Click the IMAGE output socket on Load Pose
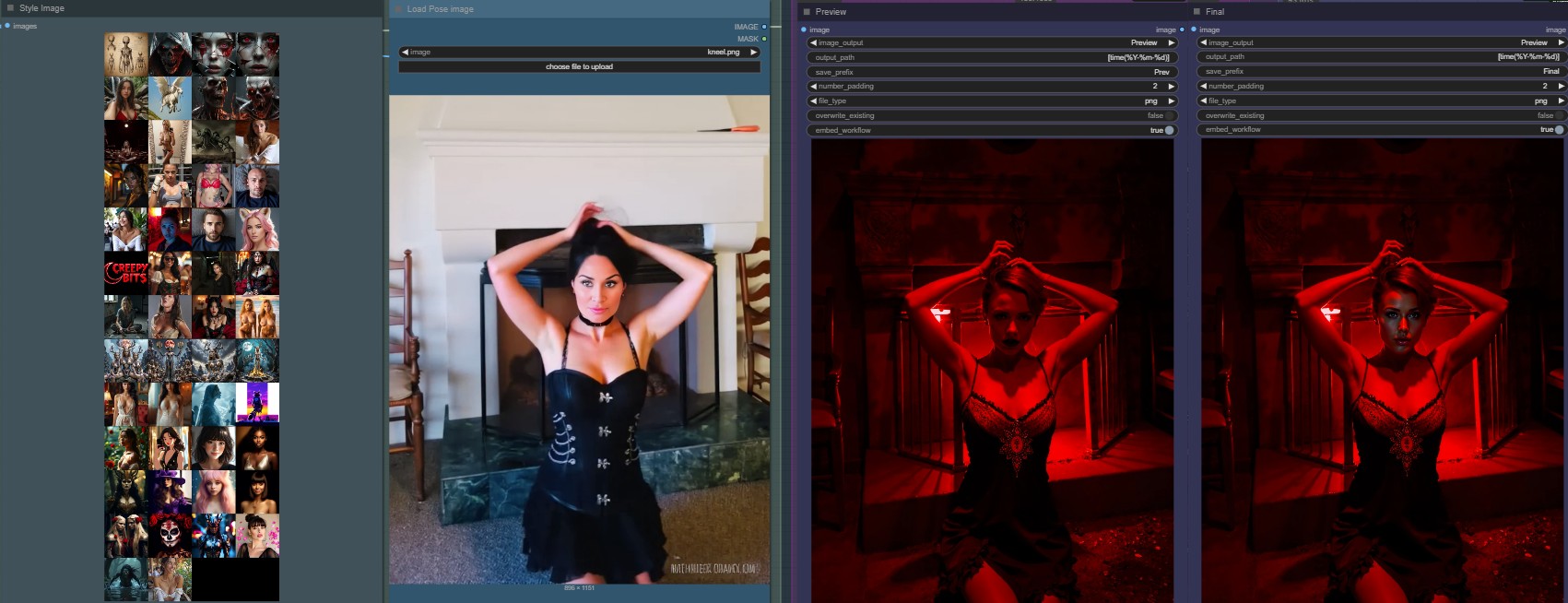 coord(764,27)
